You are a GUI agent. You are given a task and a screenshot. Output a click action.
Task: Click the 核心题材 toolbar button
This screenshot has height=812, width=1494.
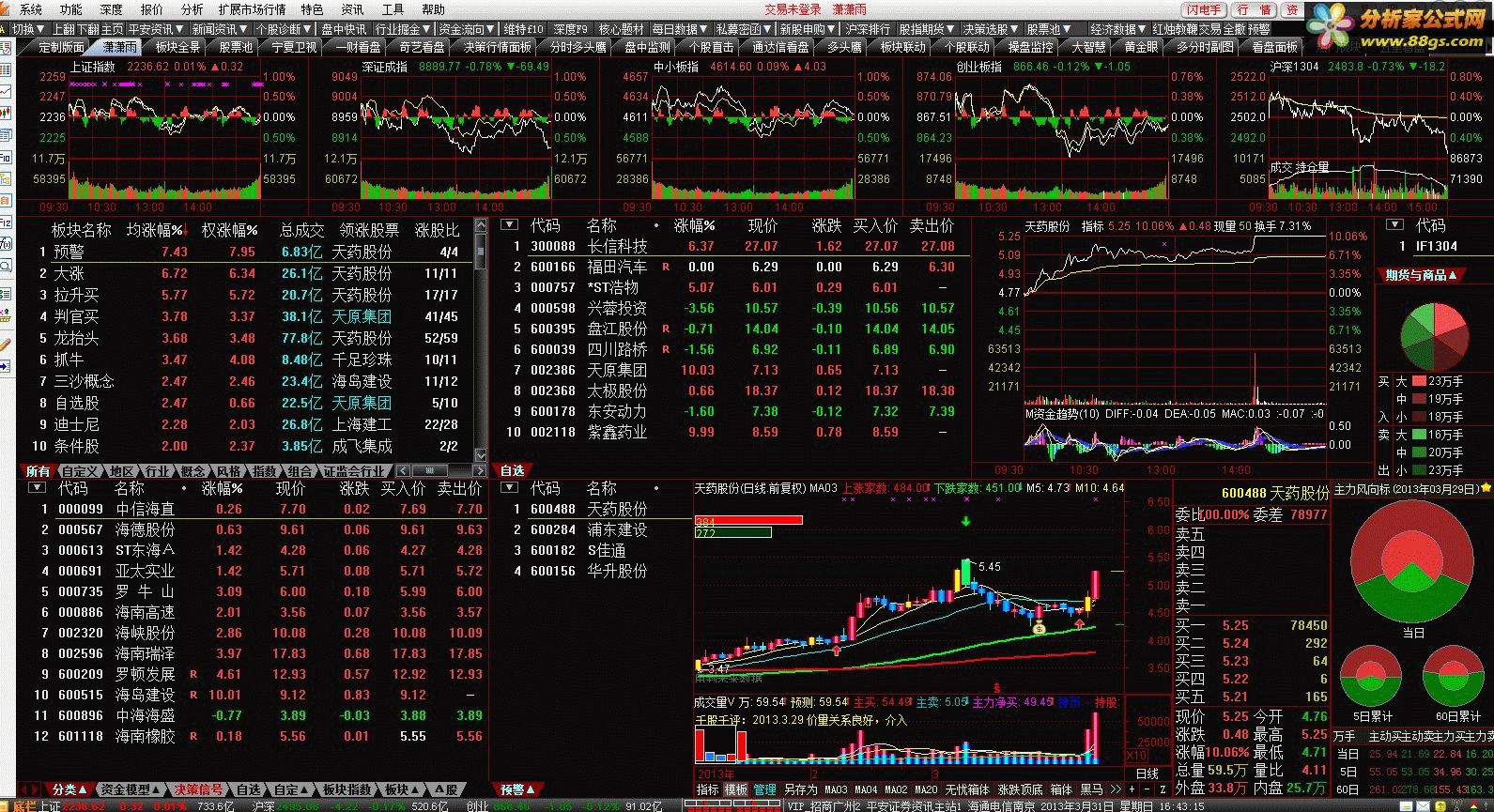[x=622, y=30]
